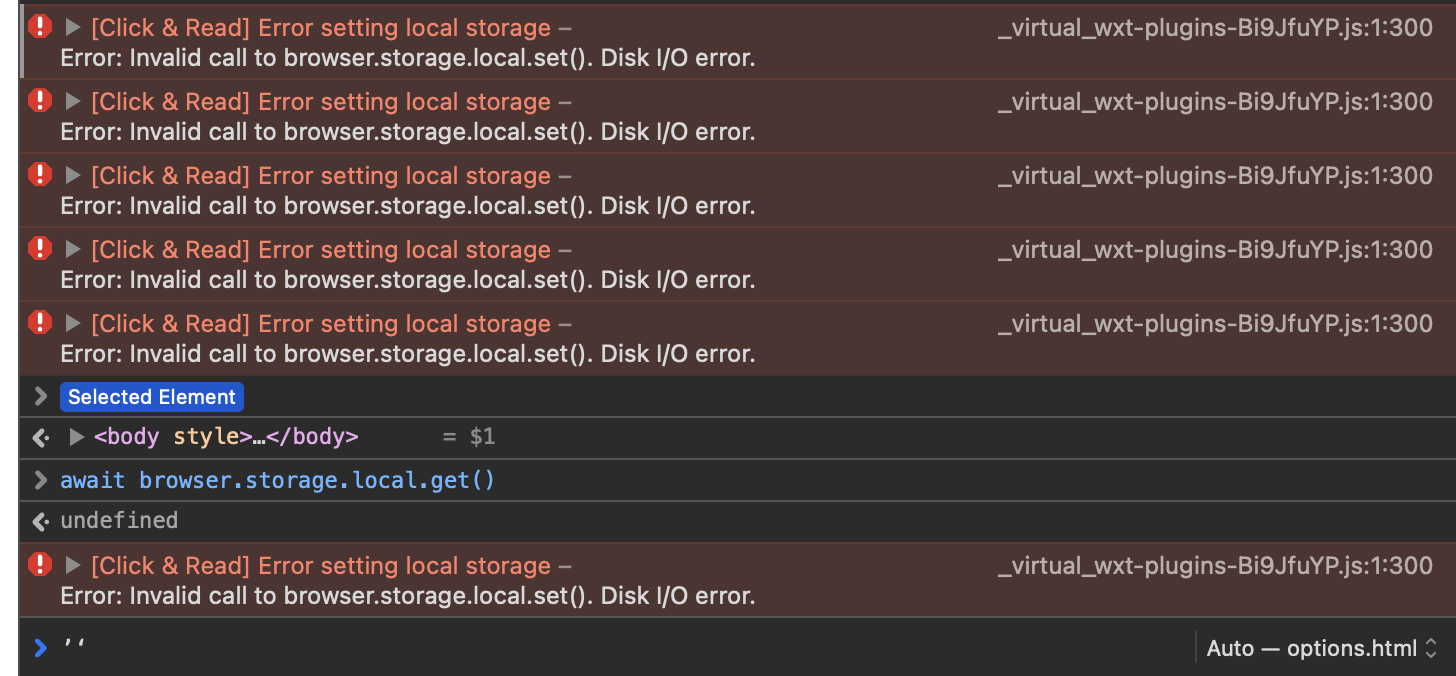Click the red error icon on the topmost error
The width and height of the screenshot is (1456, 676).
pos(39,27)
